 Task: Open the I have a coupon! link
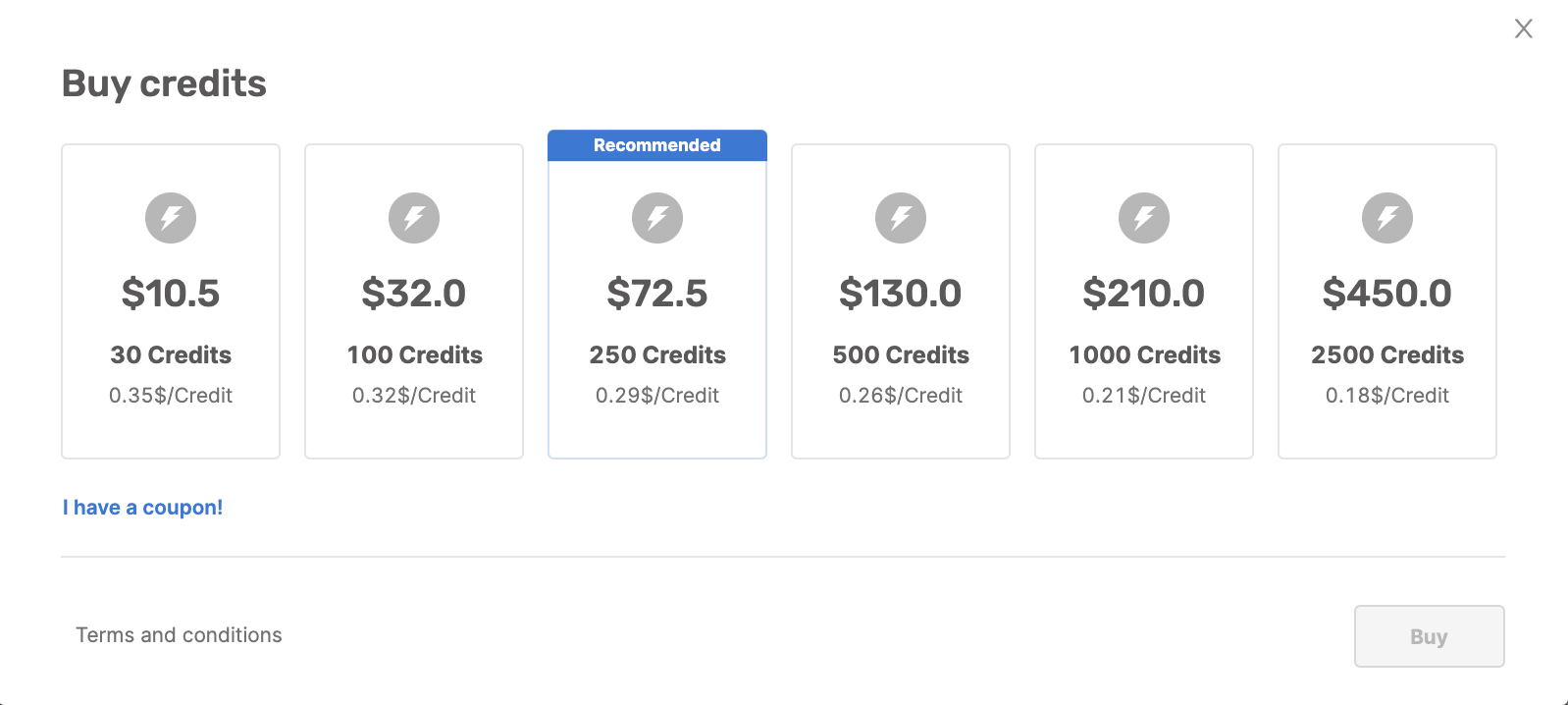coord(142,508)
